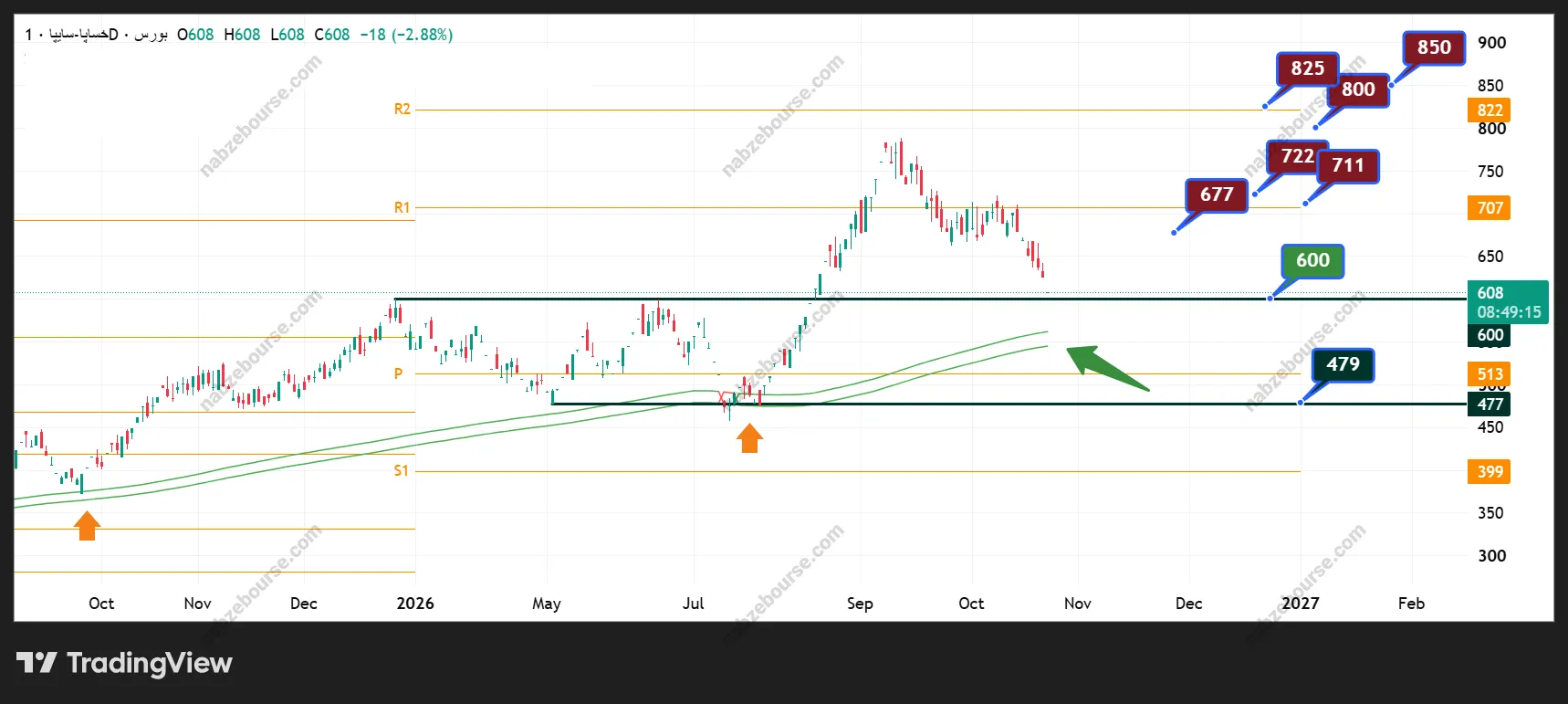
Task: Select the L608 low value in legend
Action: click(x=287, y=35)
